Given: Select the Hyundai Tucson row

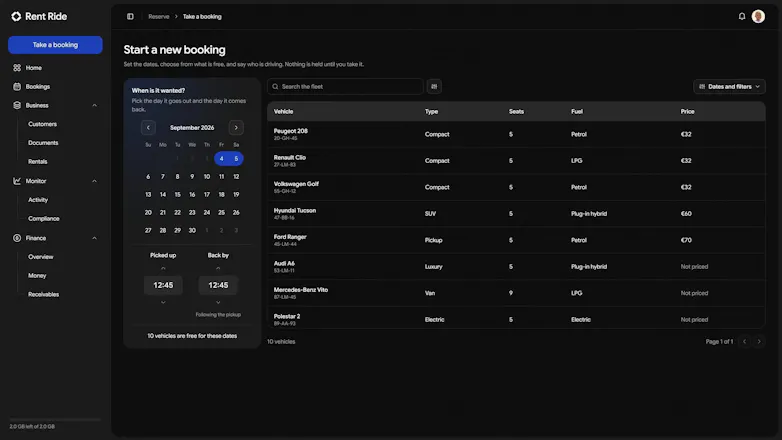Looking at the screenshot, I should tap(516, 214).
